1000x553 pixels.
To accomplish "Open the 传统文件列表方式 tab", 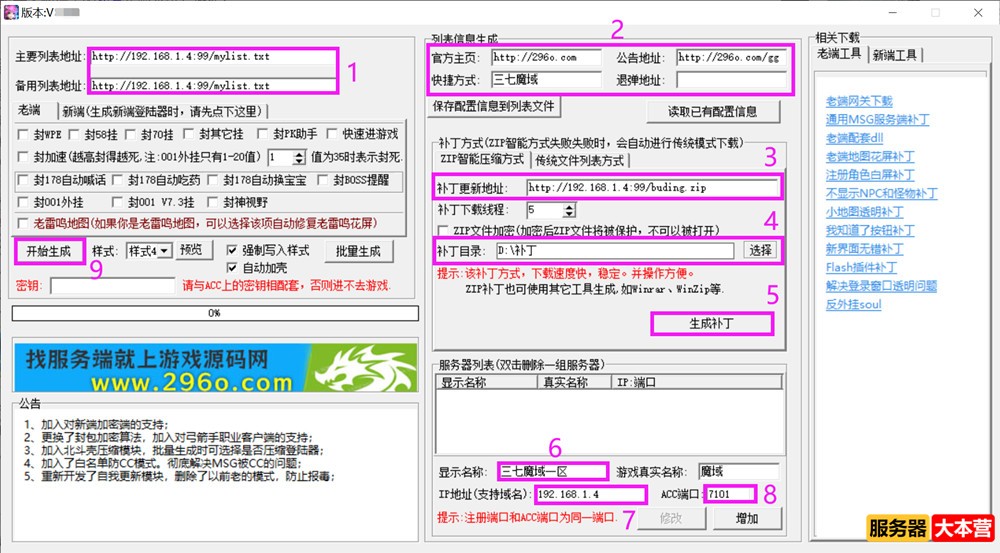I will [x=579, y=160].
